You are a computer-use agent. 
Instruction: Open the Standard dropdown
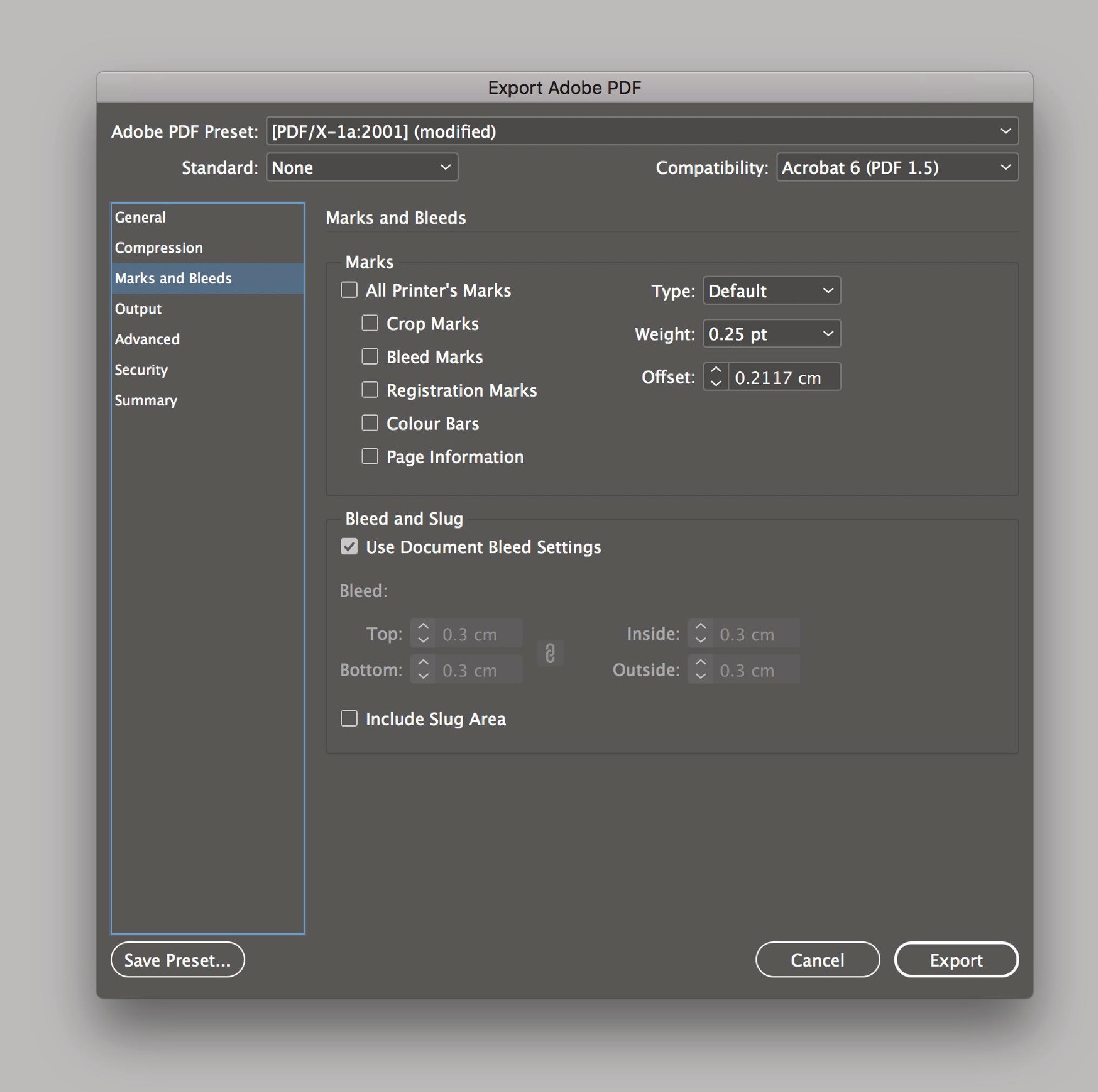click(x=362, y=167)
